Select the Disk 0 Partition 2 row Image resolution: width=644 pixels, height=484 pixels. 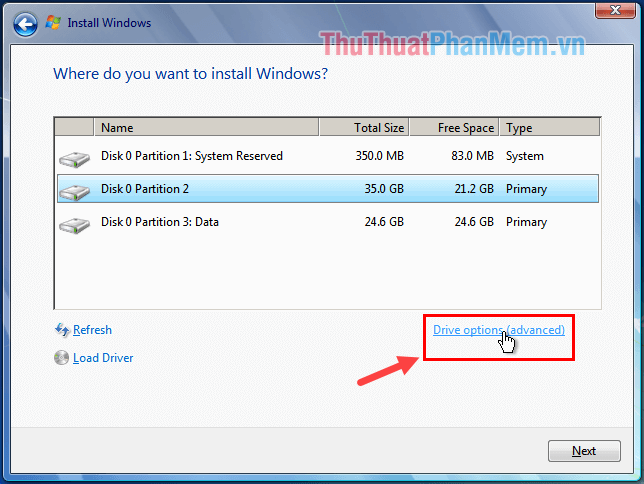click(328, 189)
